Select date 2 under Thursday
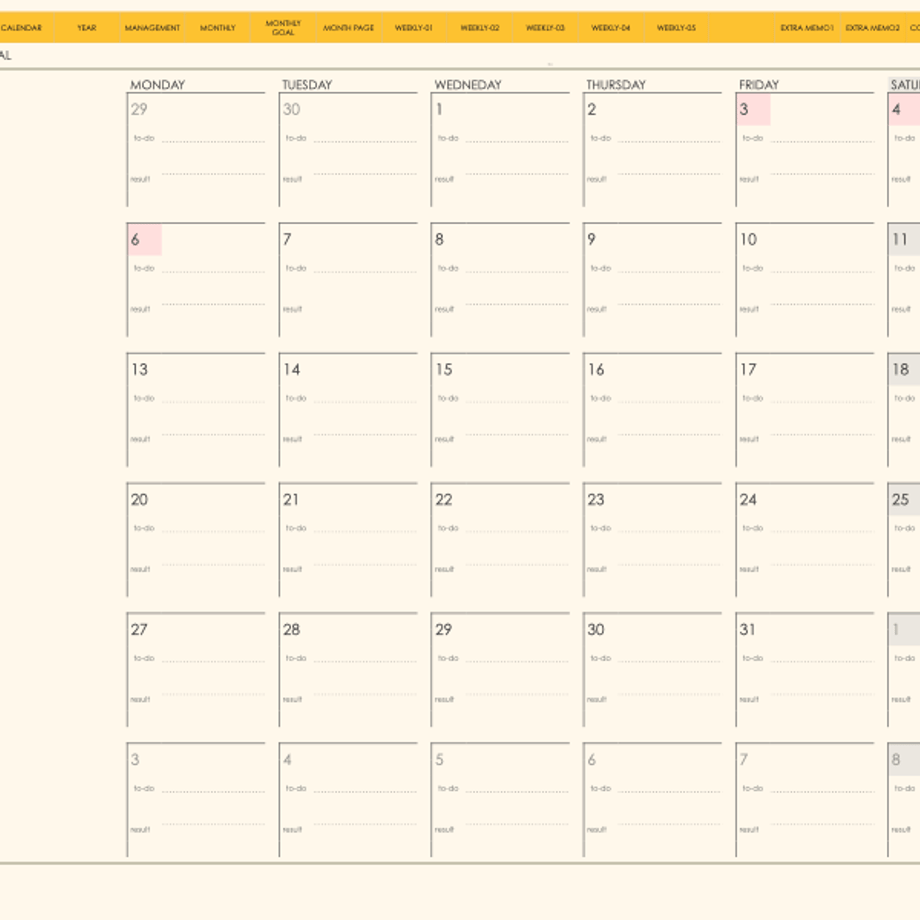This screenshot has height=920, width=920. 592,110
